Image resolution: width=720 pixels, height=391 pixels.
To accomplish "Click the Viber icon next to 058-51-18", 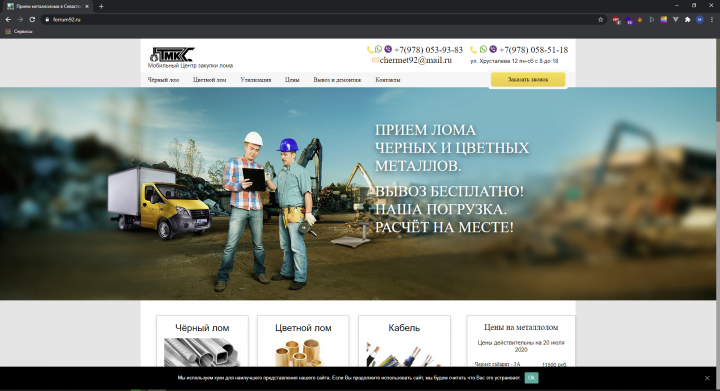I will (x=493, y=49).
